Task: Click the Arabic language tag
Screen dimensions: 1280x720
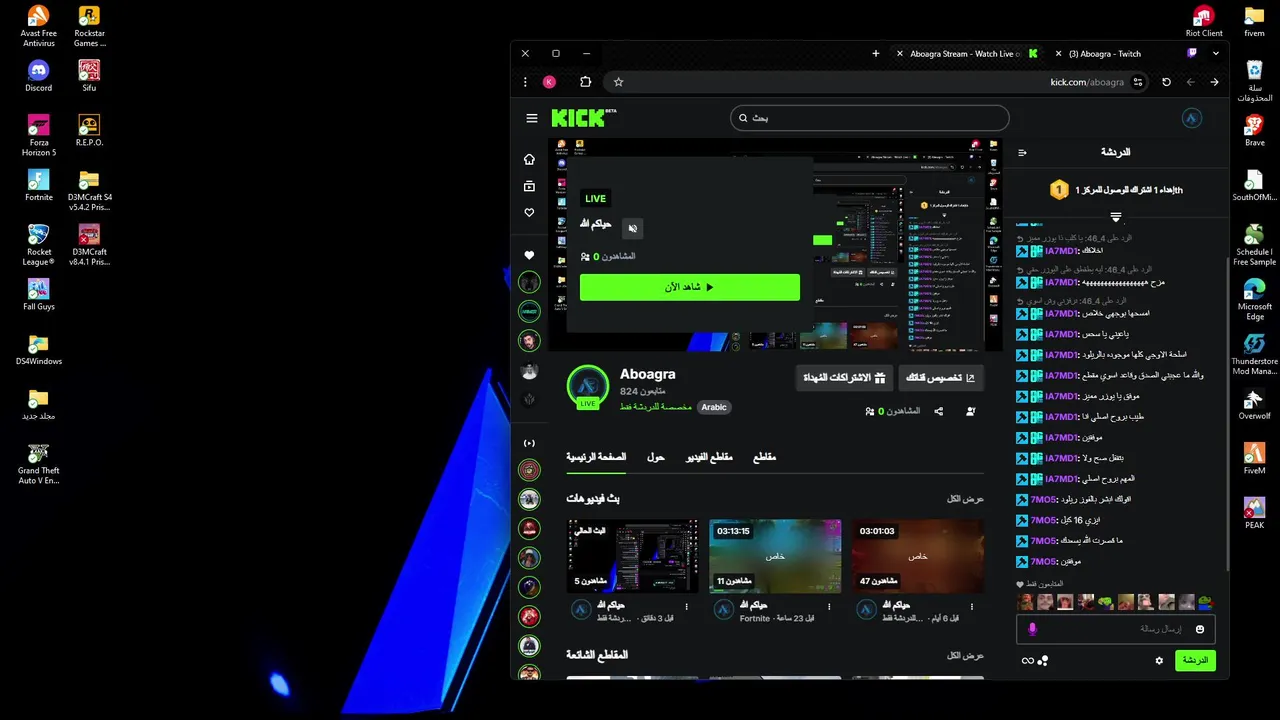Action: (714, 407)
